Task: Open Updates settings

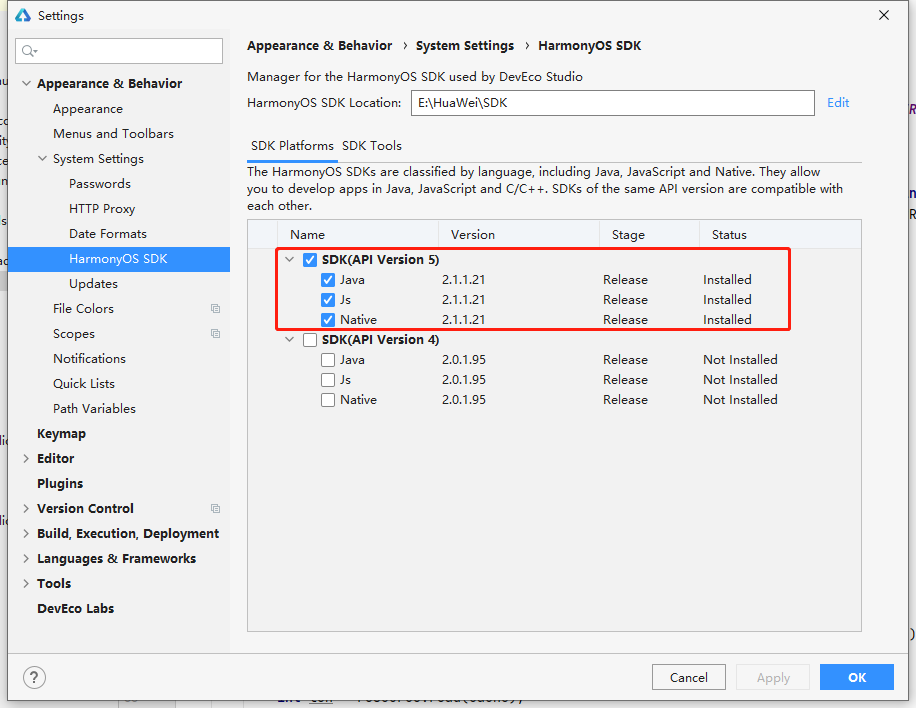Action: (x=93, y=284)
